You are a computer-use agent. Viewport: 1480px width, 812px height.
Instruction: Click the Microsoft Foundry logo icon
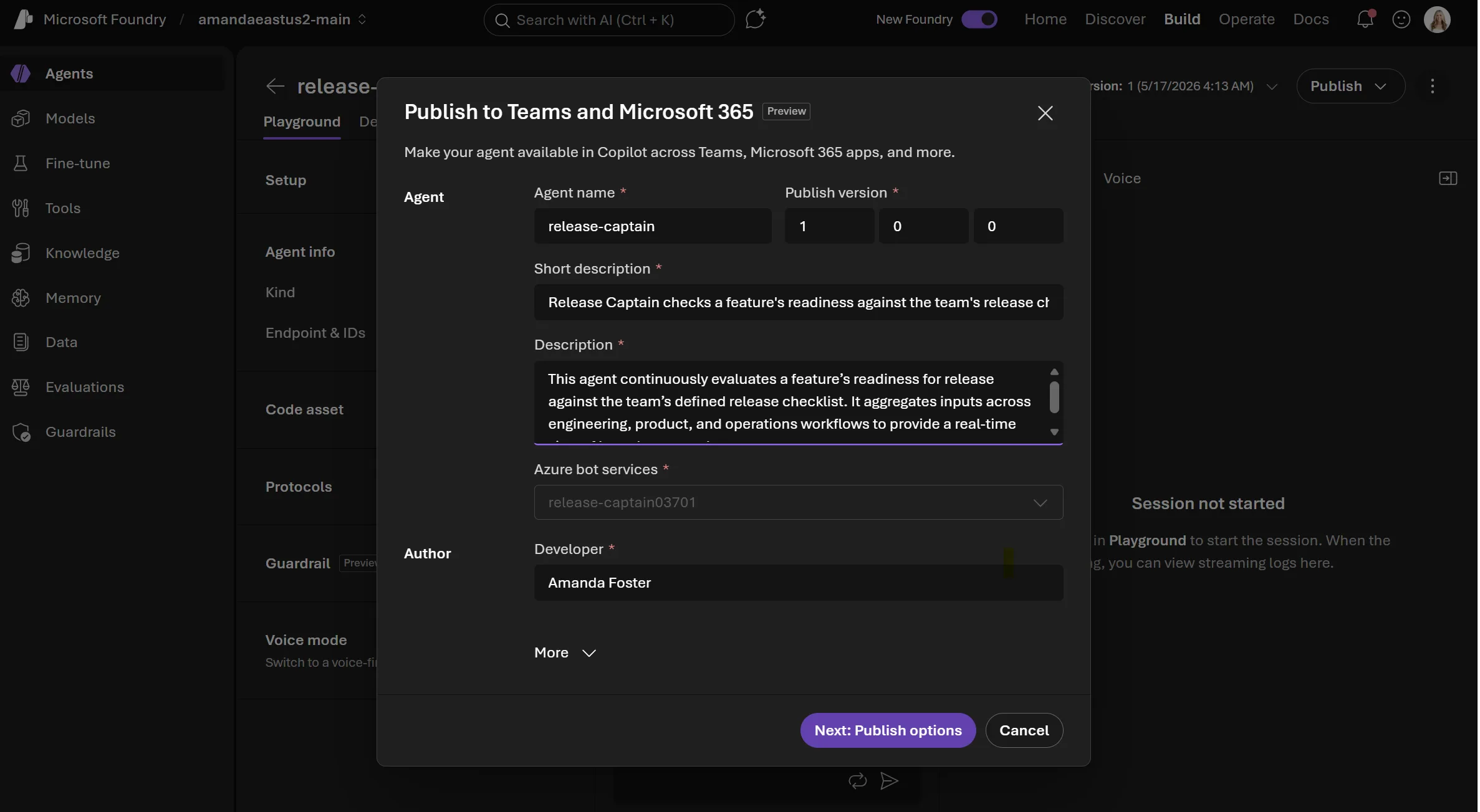coord(23,19)
